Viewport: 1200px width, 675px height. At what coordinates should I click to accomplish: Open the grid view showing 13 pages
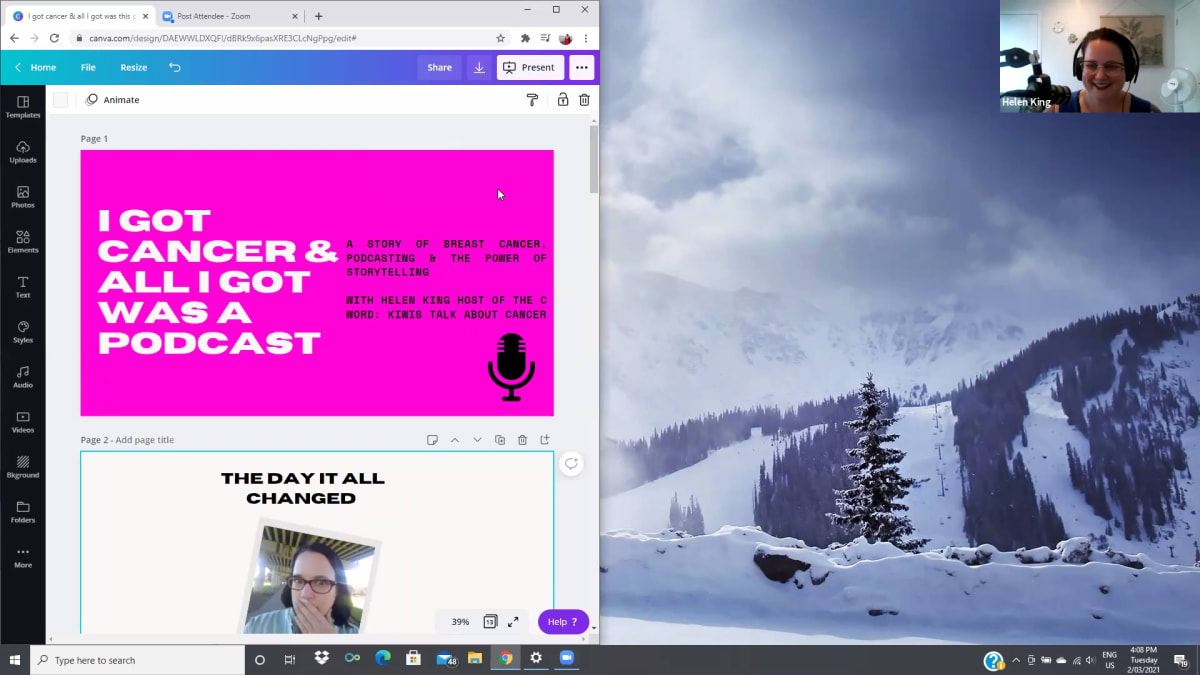tap(490, 621)
